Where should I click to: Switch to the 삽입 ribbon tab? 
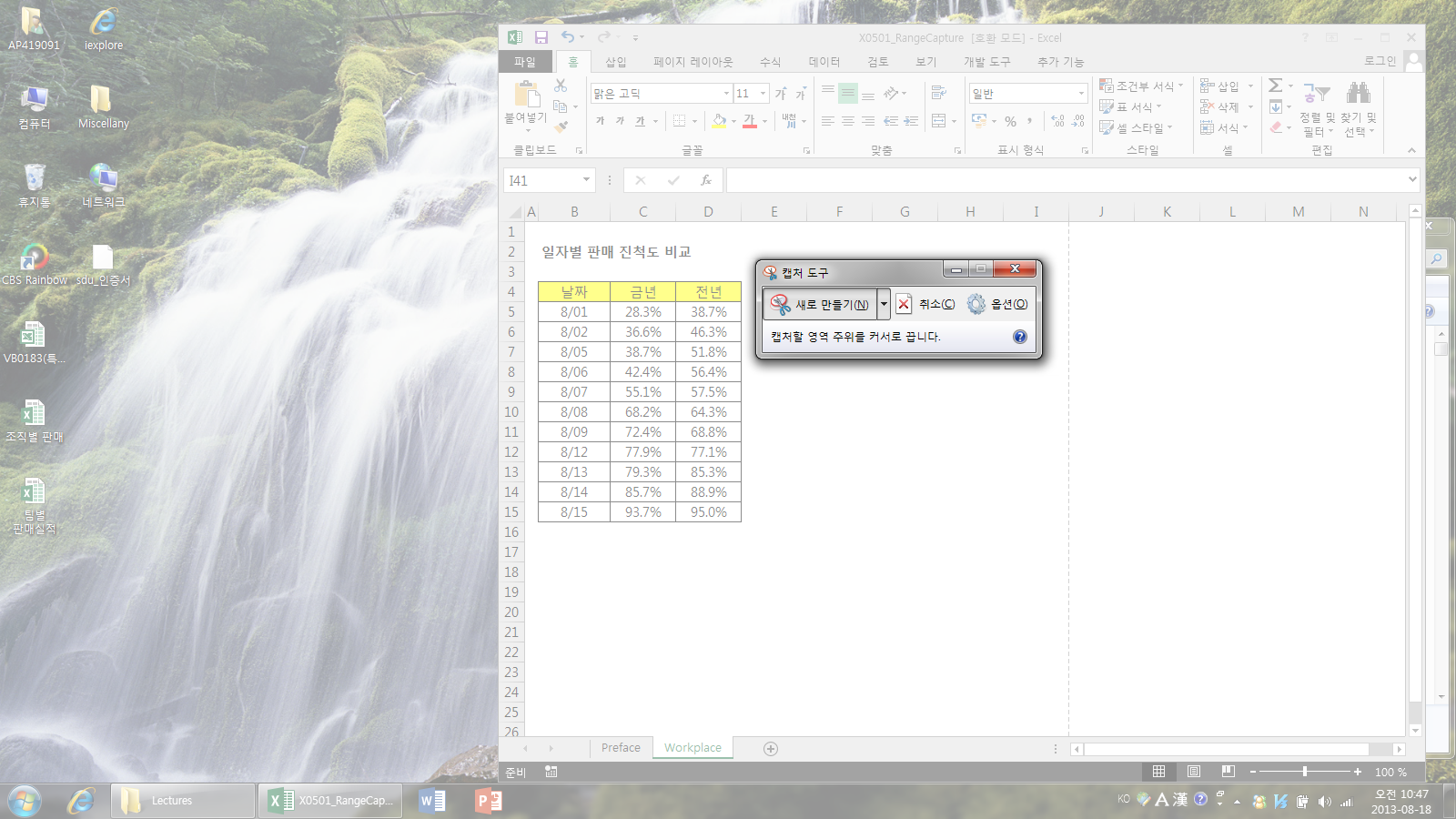tap(616, 62)
